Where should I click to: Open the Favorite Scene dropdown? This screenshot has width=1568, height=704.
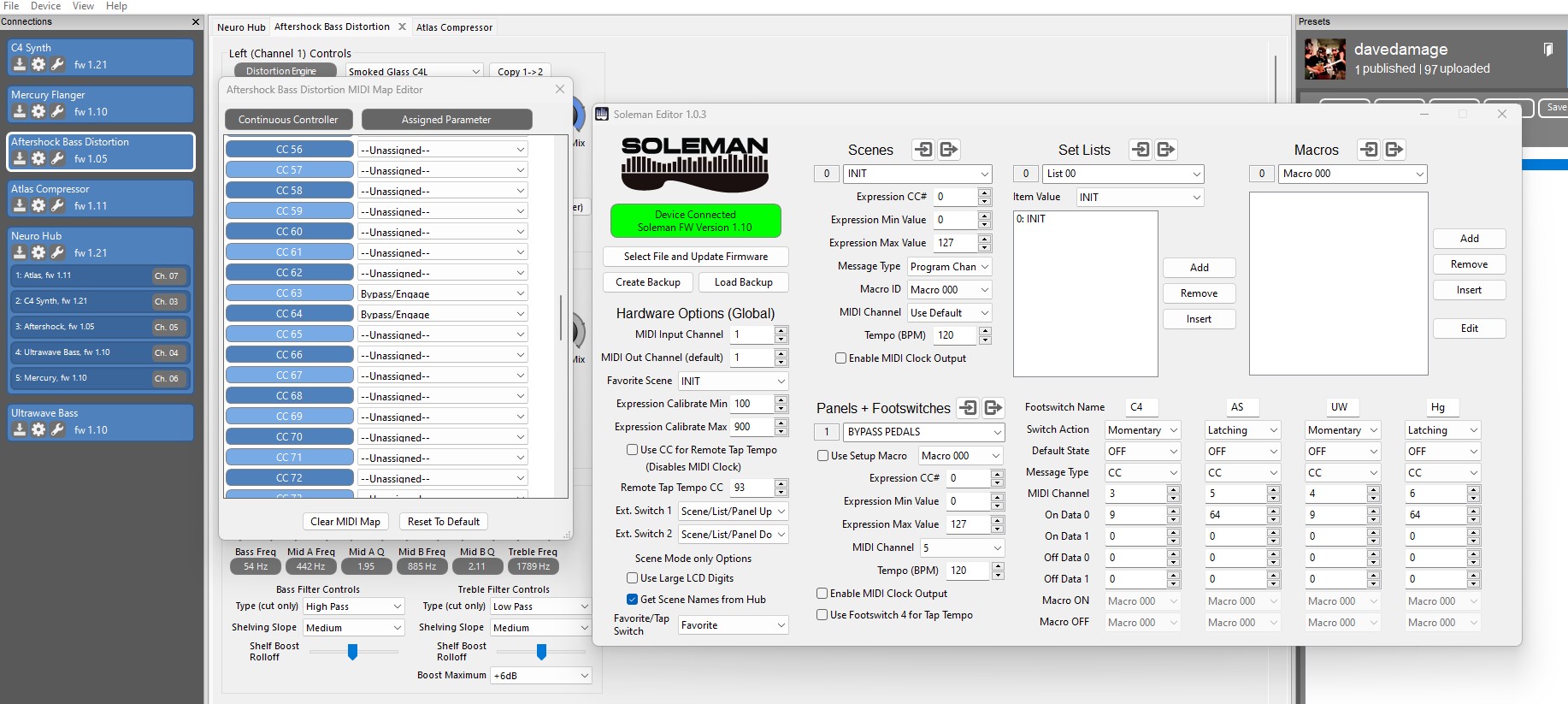[733, 382]
